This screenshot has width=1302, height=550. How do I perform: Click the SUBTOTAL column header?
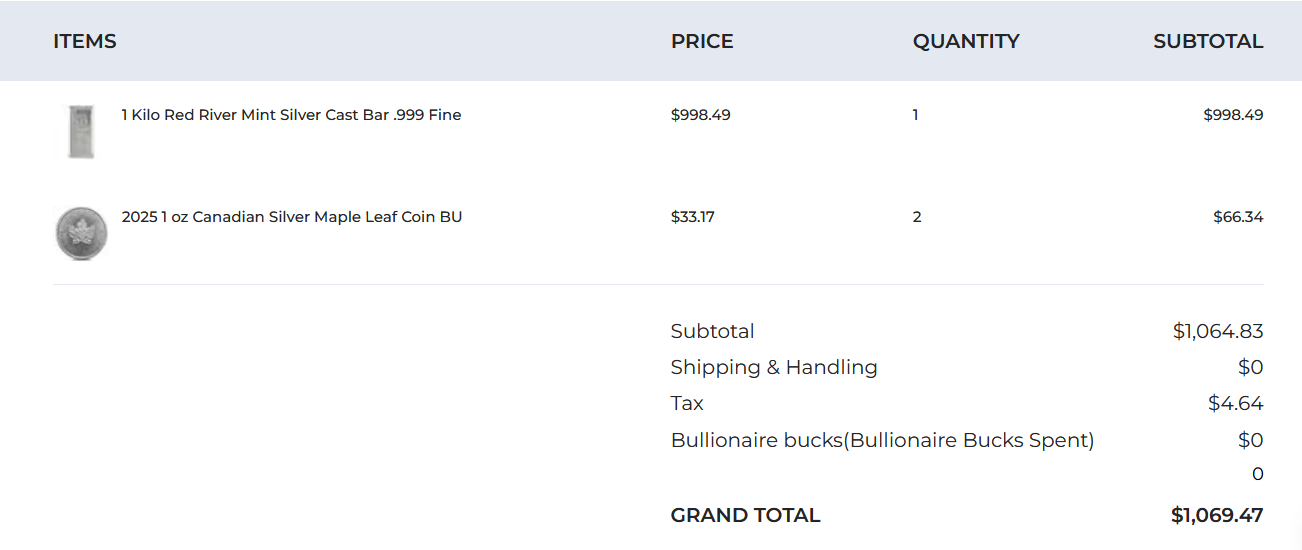pyautogui.click(x=1208, y=41)
